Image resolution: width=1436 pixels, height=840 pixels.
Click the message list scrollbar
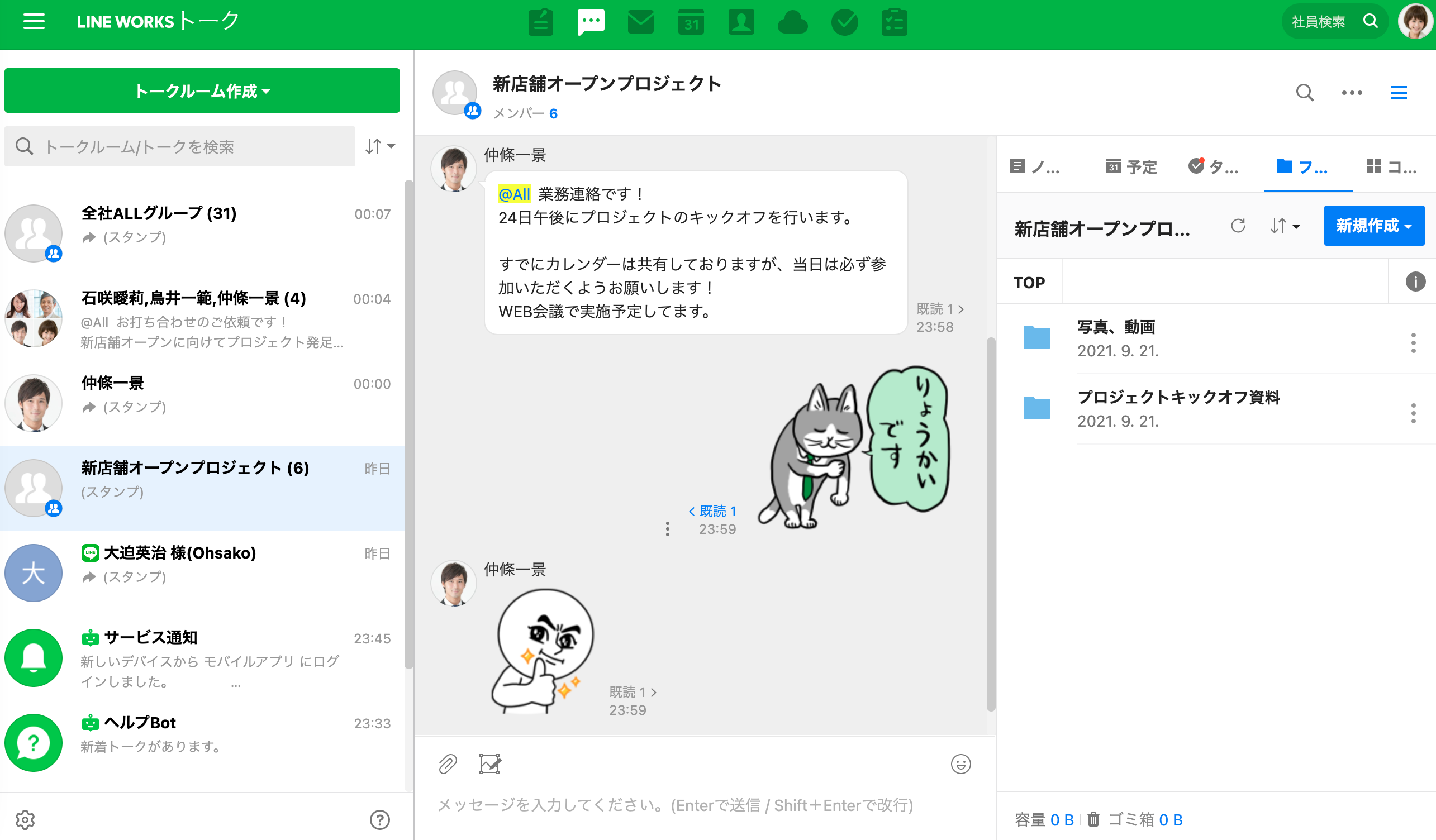point(991,524)
